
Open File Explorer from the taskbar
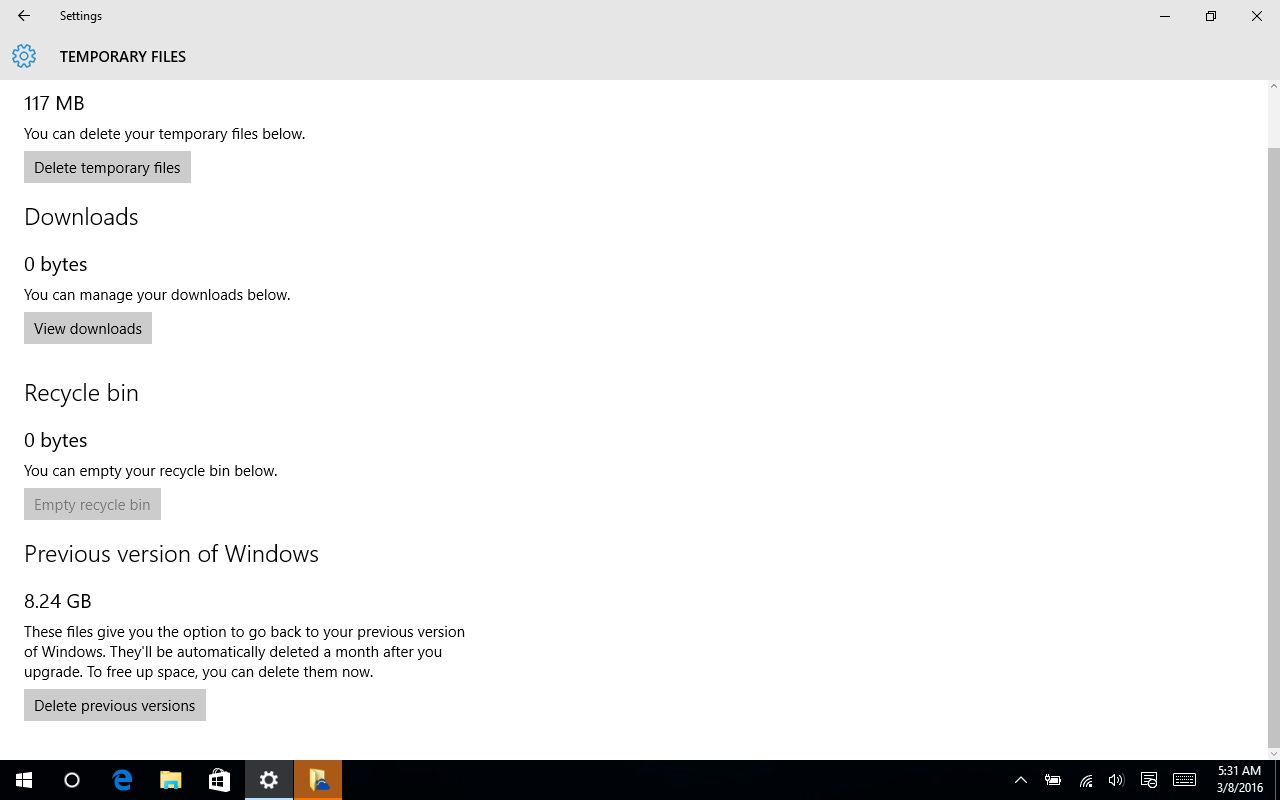pyautogui.click(x=170, y=779)
